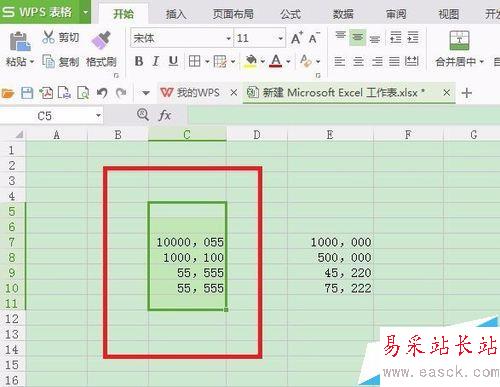Click the open folder icon
Screen dimensions: 500x387
pos(8,93)
